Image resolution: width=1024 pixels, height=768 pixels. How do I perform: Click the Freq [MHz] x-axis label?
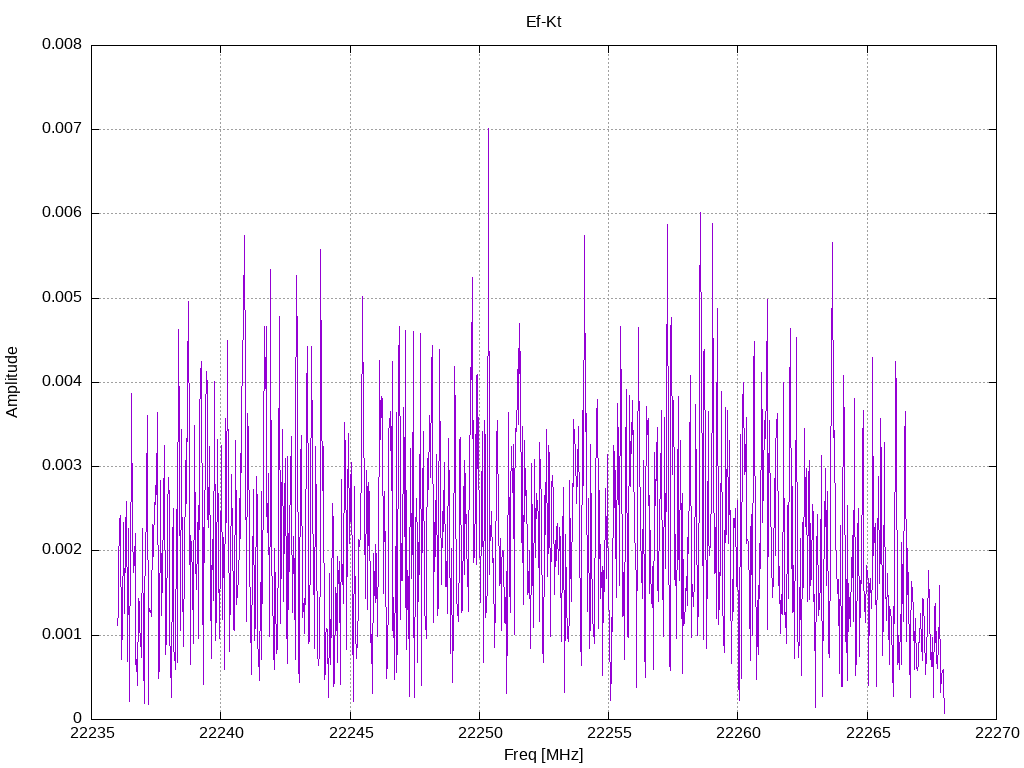point(543,755)
